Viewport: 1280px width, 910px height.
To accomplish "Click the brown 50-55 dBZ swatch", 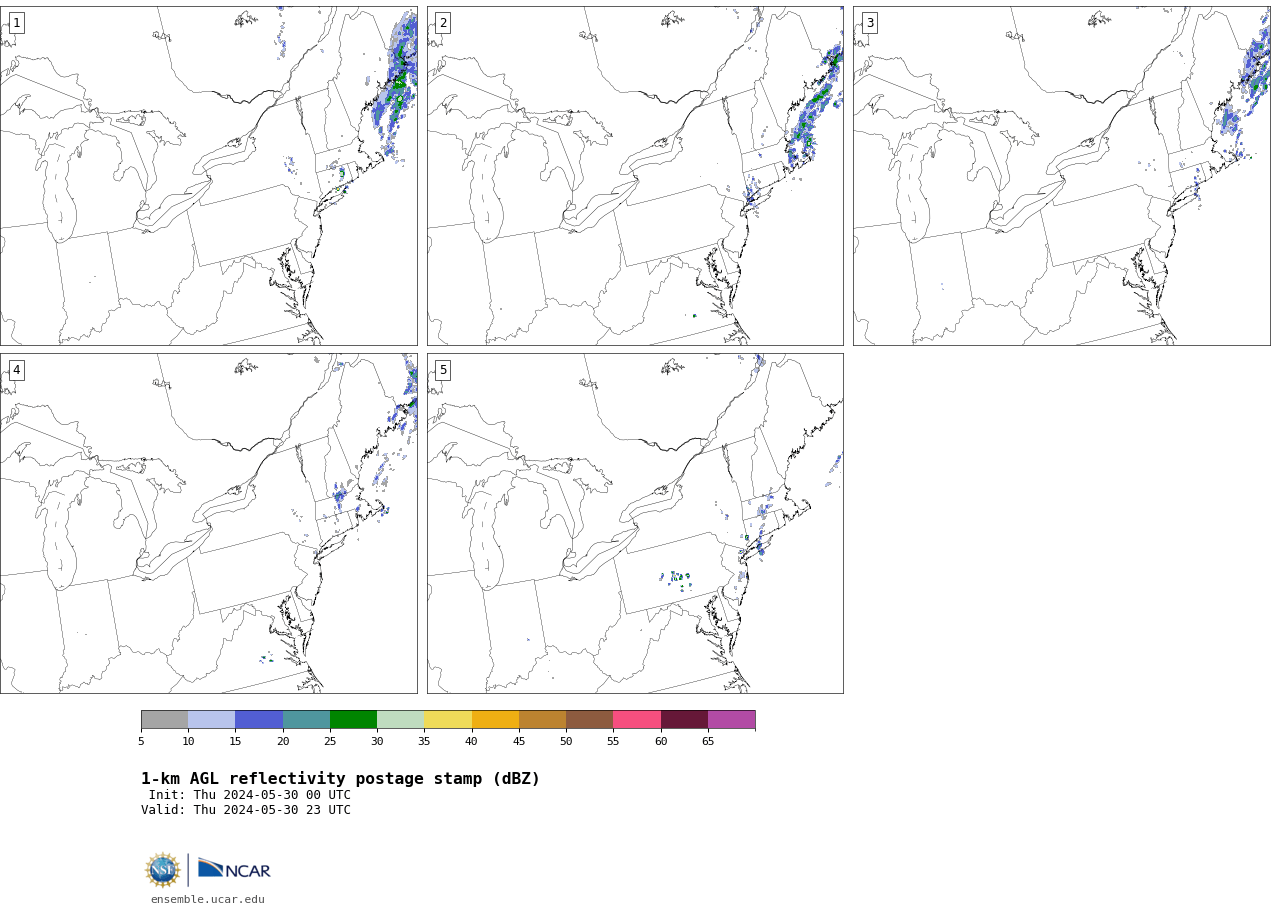I will tap(589, 720).
